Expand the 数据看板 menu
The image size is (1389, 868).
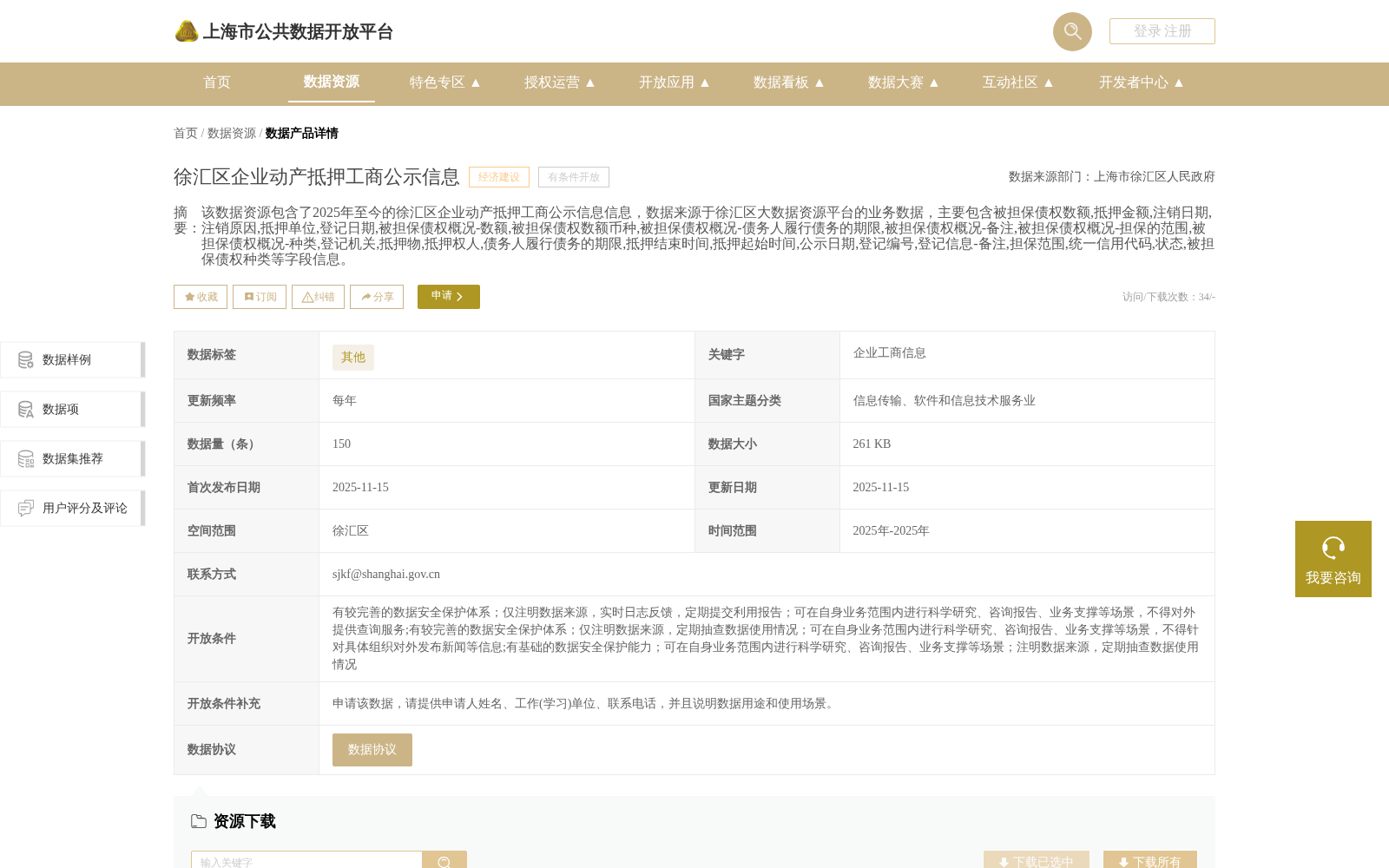[x=789, y=82]
